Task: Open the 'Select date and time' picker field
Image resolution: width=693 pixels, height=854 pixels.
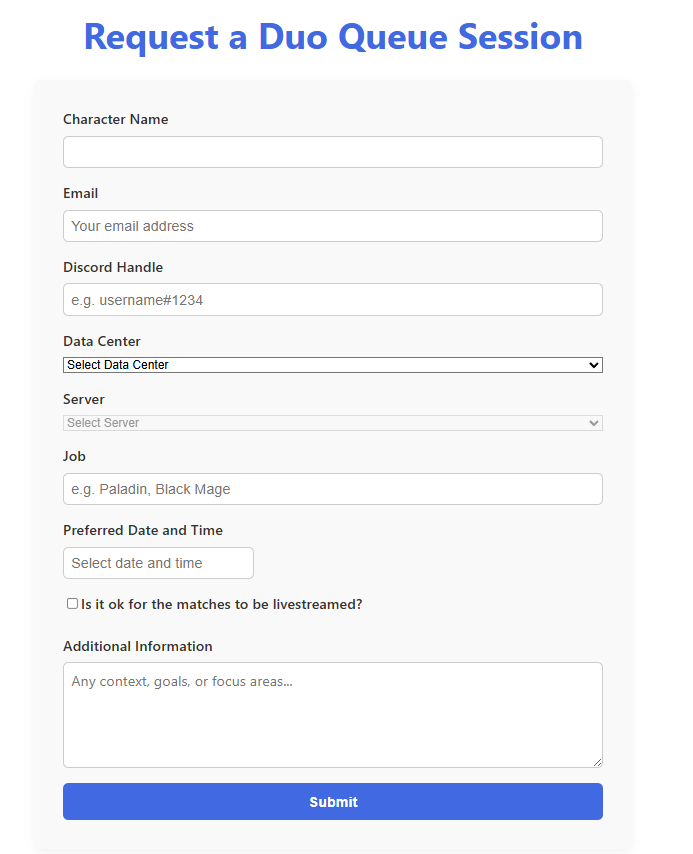Action: (158, 563)
